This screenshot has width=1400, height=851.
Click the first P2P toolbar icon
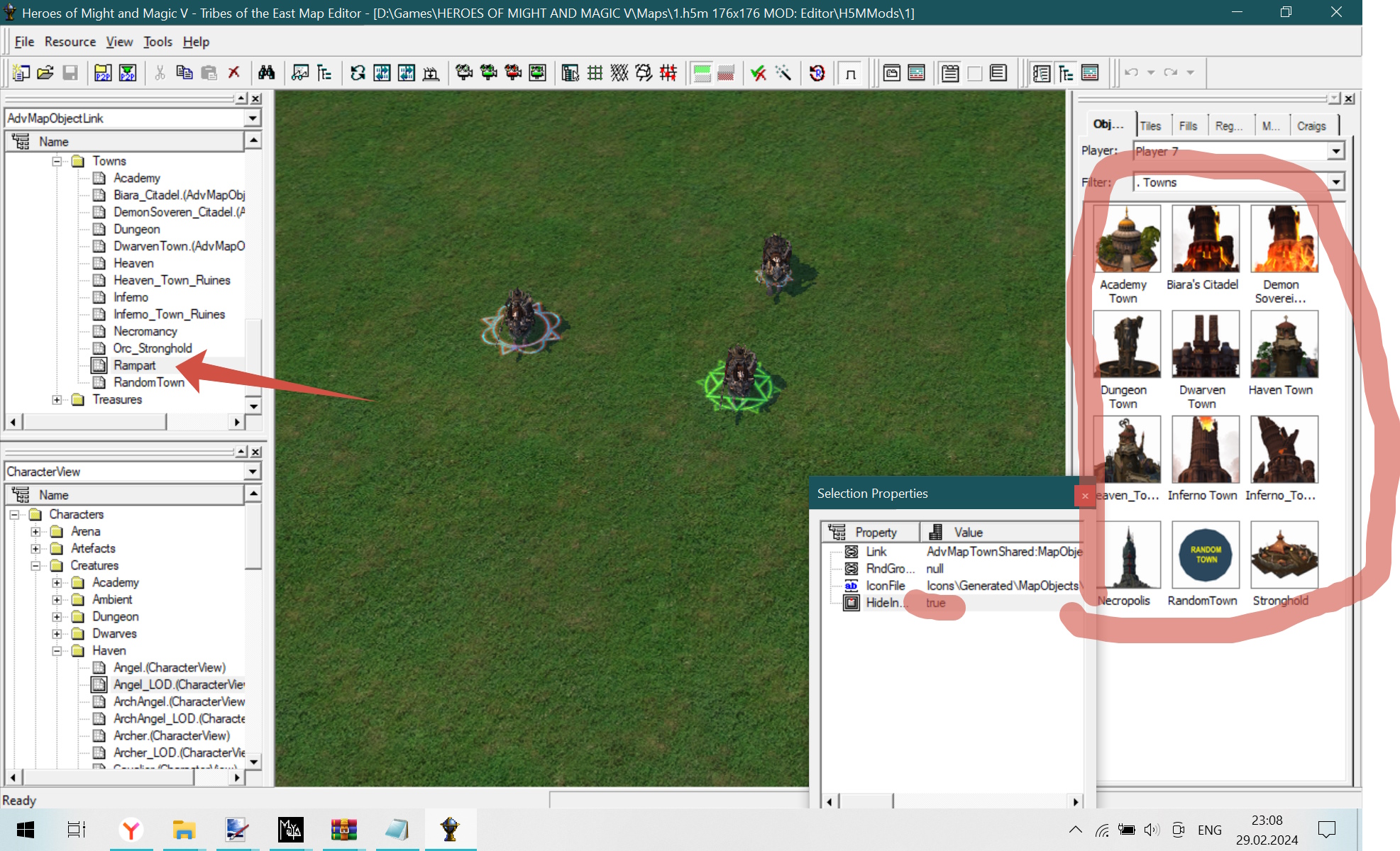(x=103, y=72)
